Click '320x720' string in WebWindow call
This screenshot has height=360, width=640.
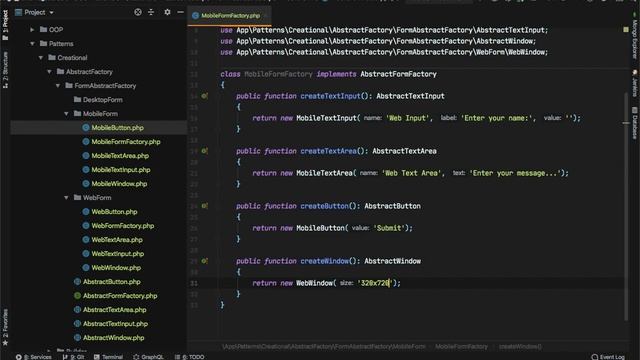[375, 283]
